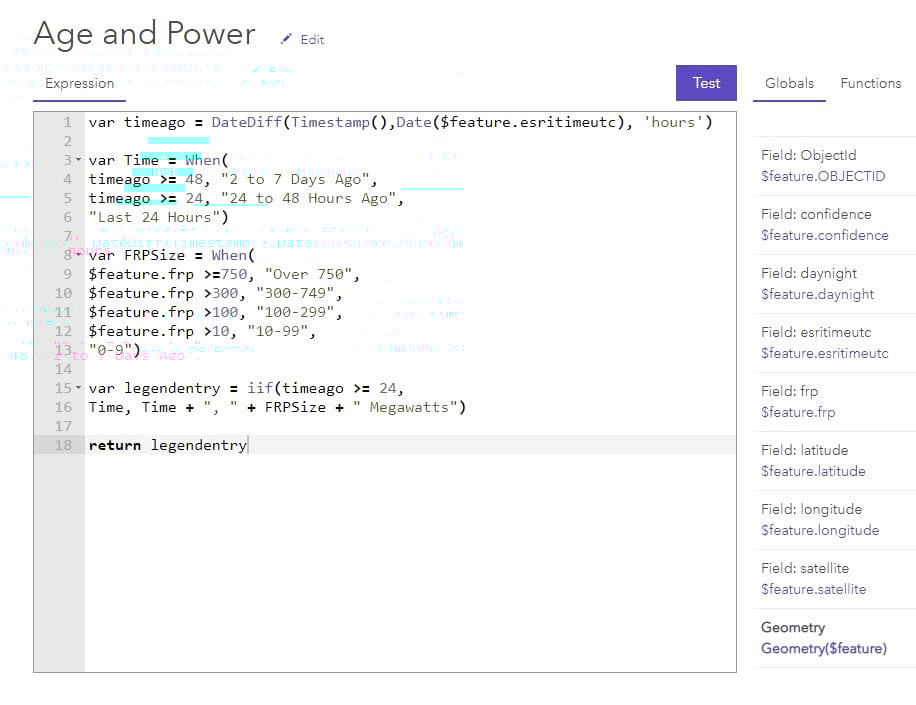Collapse the legendentry fold arrow at line 15
The height and width of the screenshot is (705, 916).
click(x=78, y=388)
